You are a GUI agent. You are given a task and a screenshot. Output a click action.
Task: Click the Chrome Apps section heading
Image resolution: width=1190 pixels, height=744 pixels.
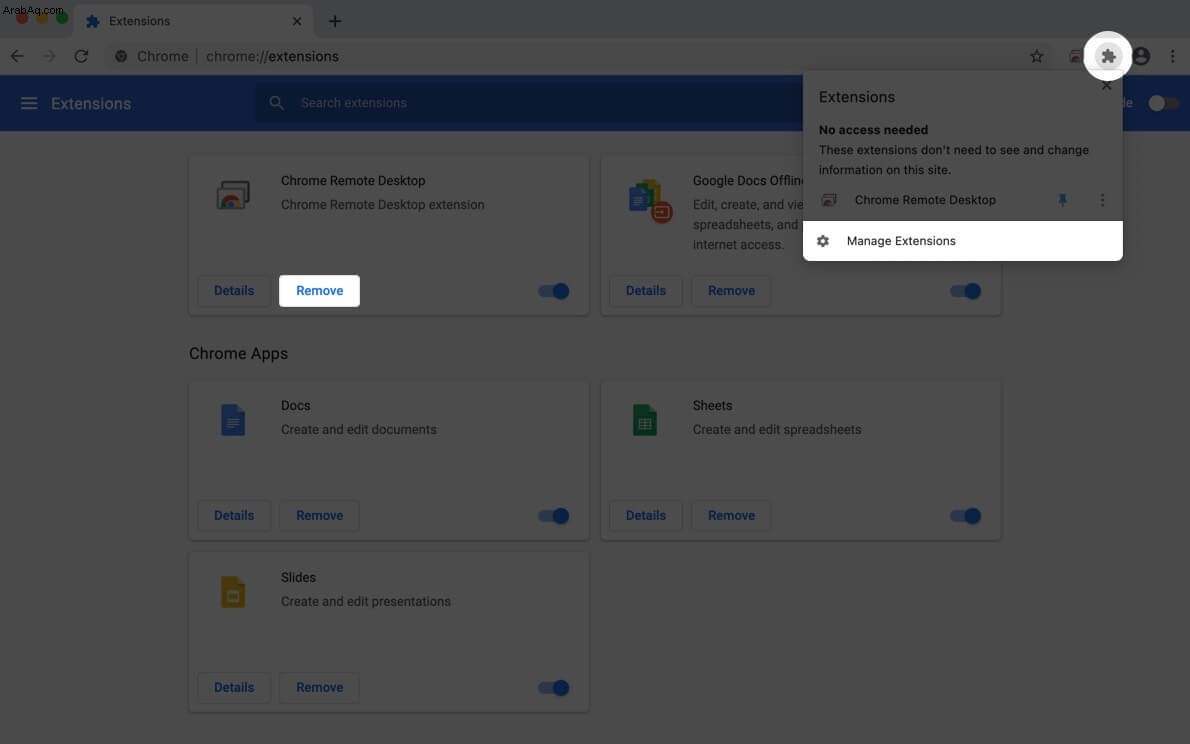pos(238,354)
